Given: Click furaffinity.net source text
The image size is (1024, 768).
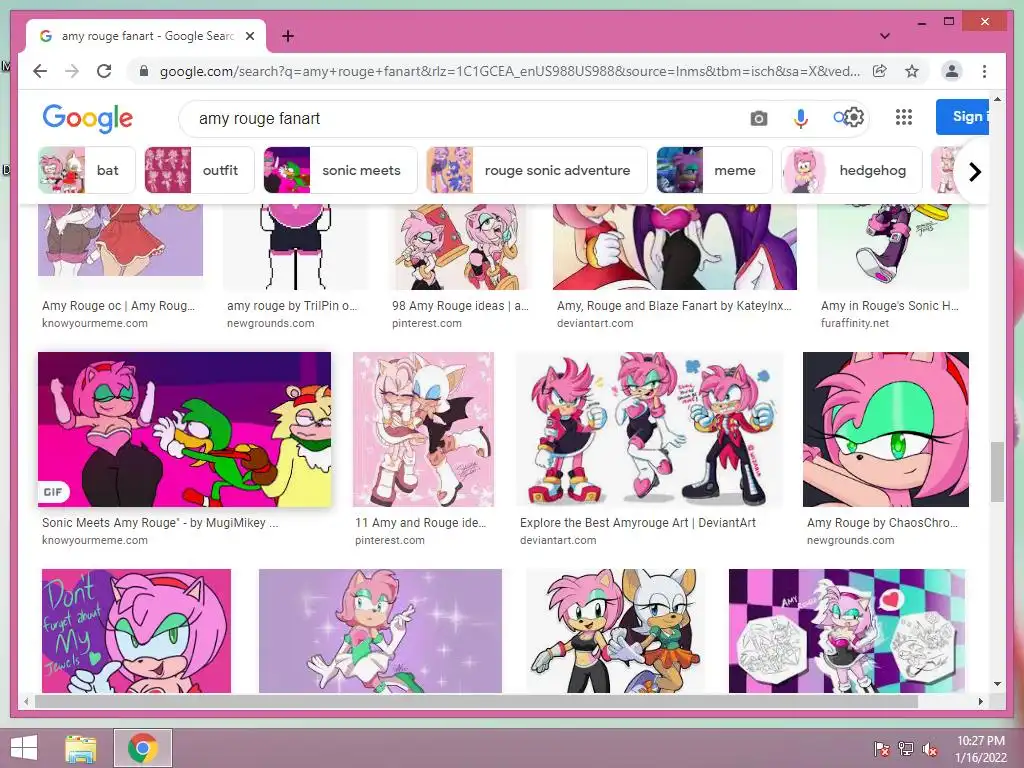Looking at the screenshot, I should (855, 323).
